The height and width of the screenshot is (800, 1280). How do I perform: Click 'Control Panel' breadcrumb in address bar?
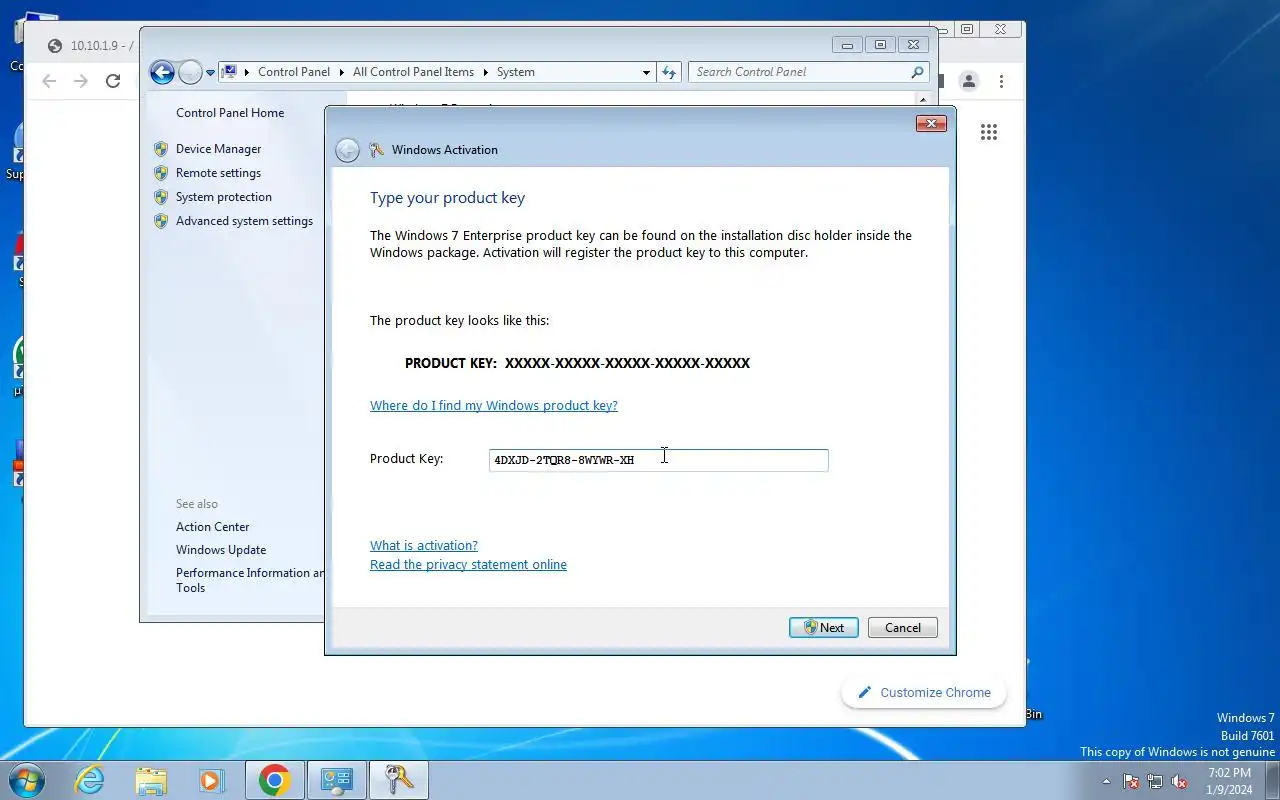(294, 72)
